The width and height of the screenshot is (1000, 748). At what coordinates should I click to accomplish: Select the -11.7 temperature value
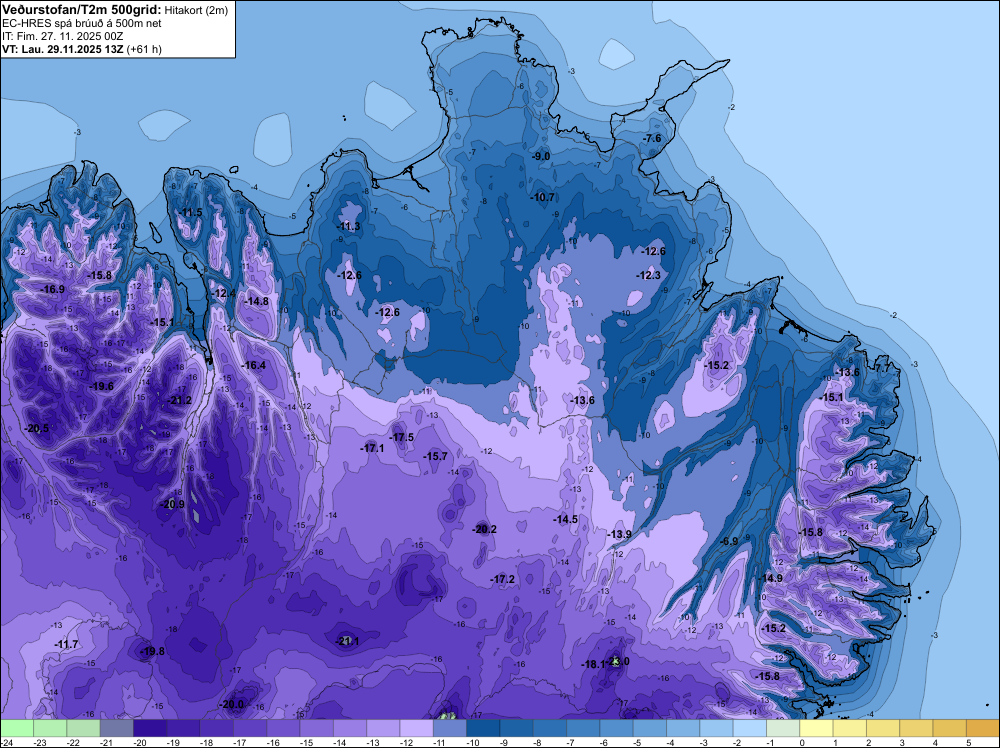pos(66,645)
